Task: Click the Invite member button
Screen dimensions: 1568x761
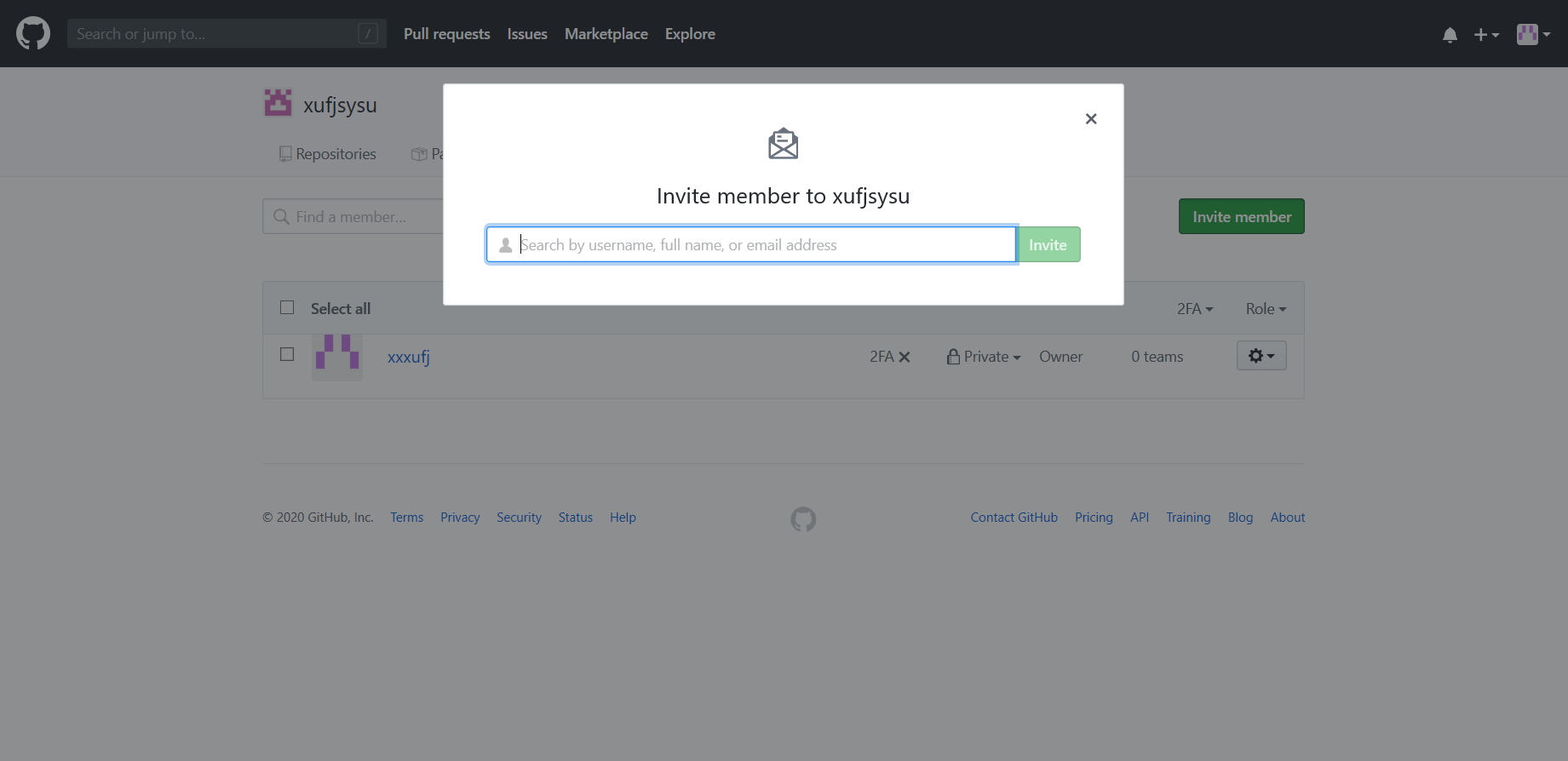Action: pyautogui.click(x=1242, y=217)
